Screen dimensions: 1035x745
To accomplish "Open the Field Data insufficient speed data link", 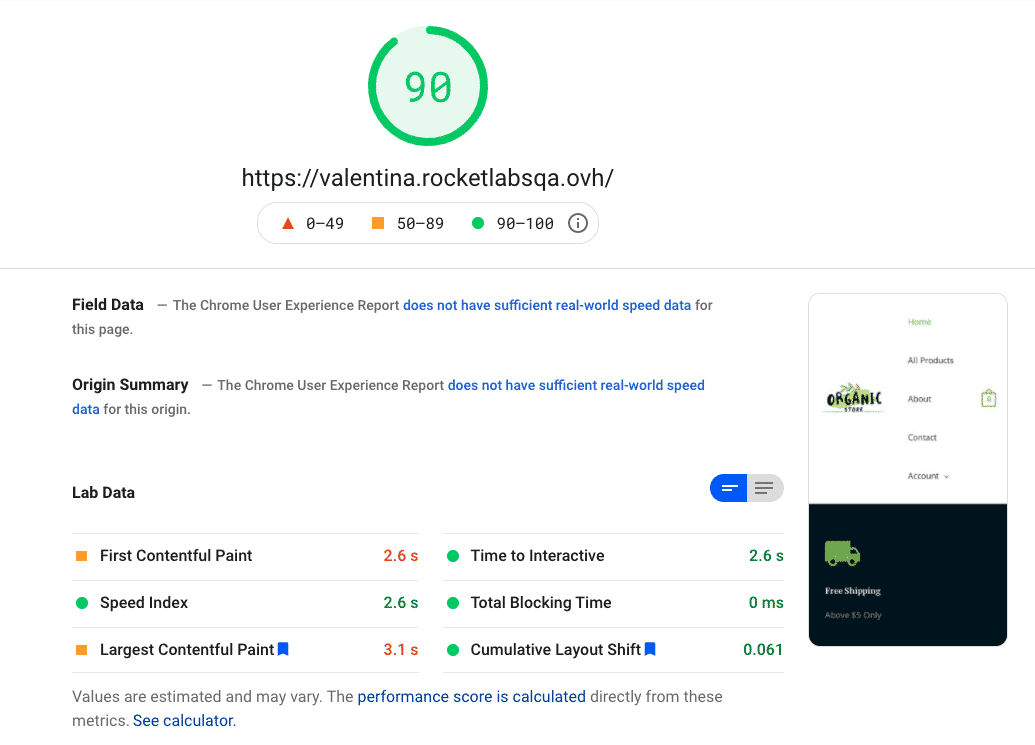I will tap(547, 305).
